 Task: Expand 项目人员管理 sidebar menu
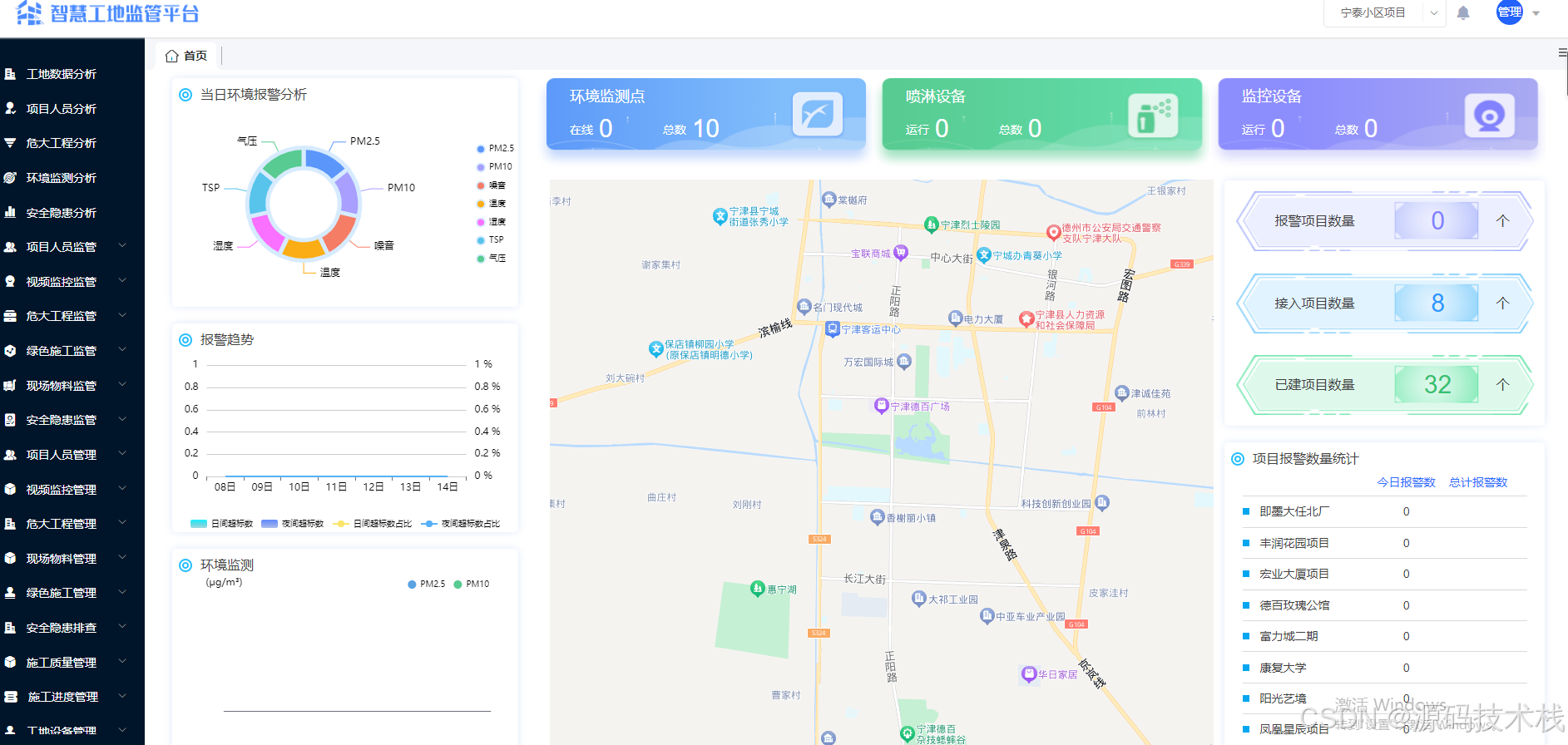[x=122, y=454]
